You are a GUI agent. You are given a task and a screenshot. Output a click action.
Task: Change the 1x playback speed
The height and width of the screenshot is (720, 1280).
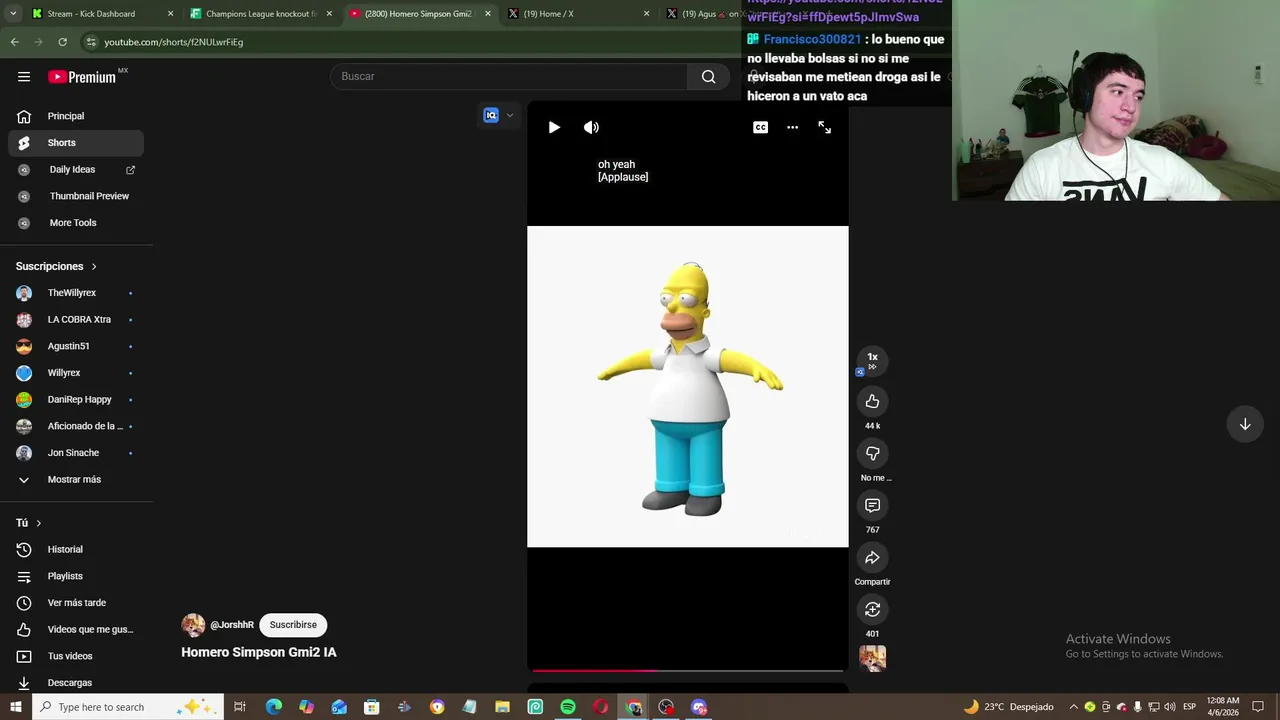pos(872,361)
